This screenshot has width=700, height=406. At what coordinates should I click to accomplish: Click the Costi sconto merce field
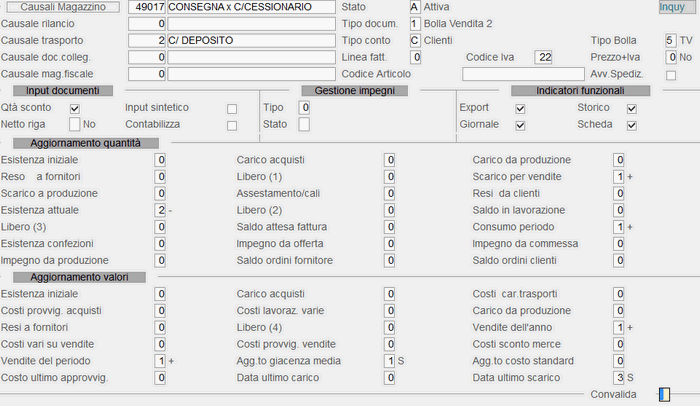point(619,344)
